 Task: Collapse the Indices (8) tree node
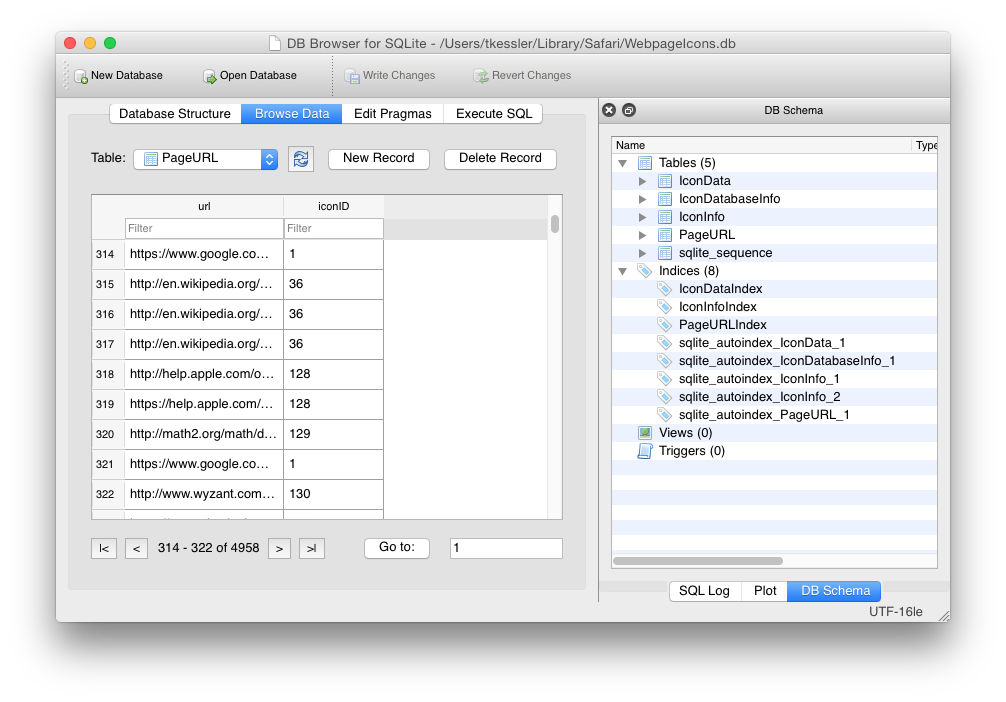pos(622,271)
